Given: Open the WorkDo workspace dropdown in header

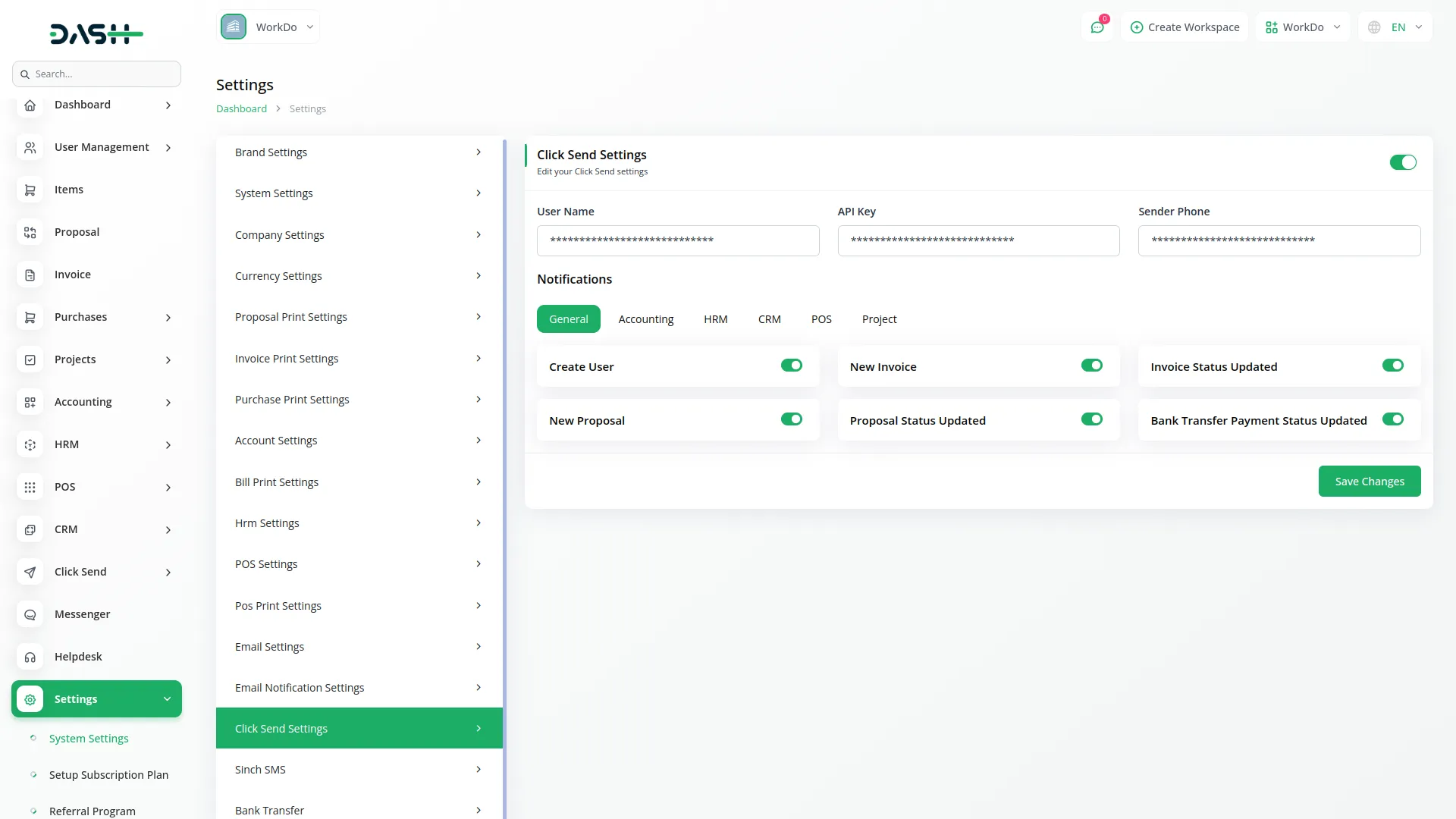Looking at the screenshot, I should (x=1302, y=27).
